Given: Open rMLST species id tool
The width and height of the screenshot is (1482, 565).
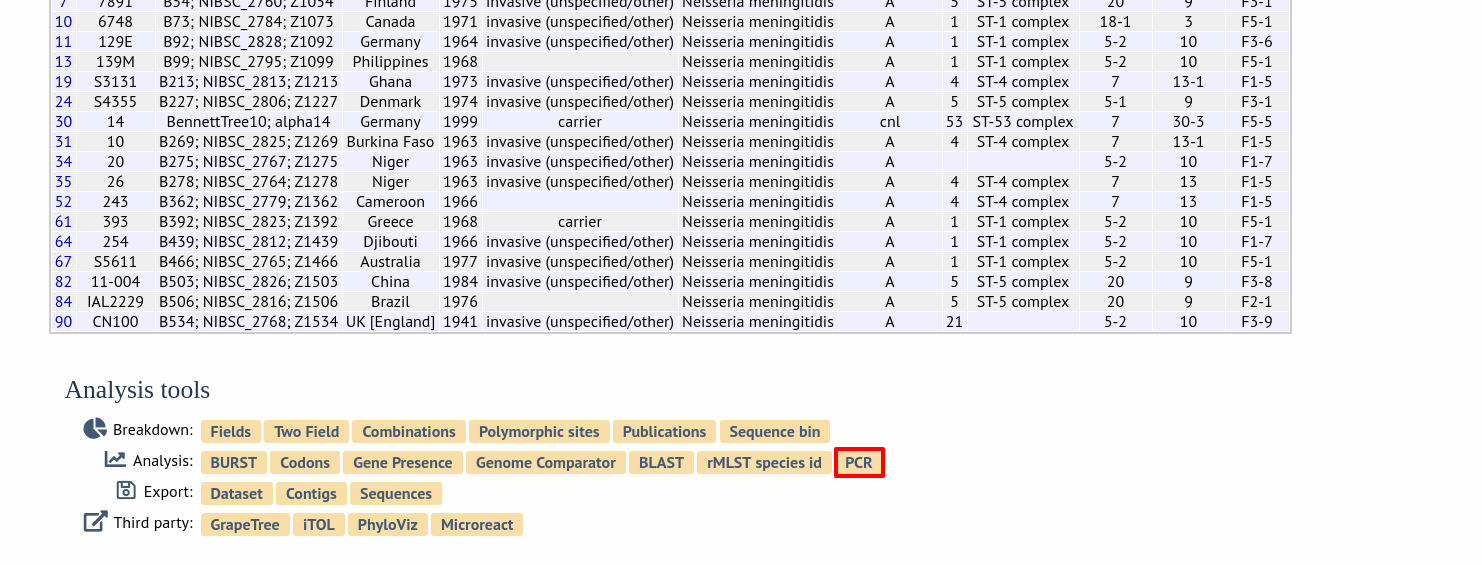Looking at the screenshot, I should pos(764,463).
